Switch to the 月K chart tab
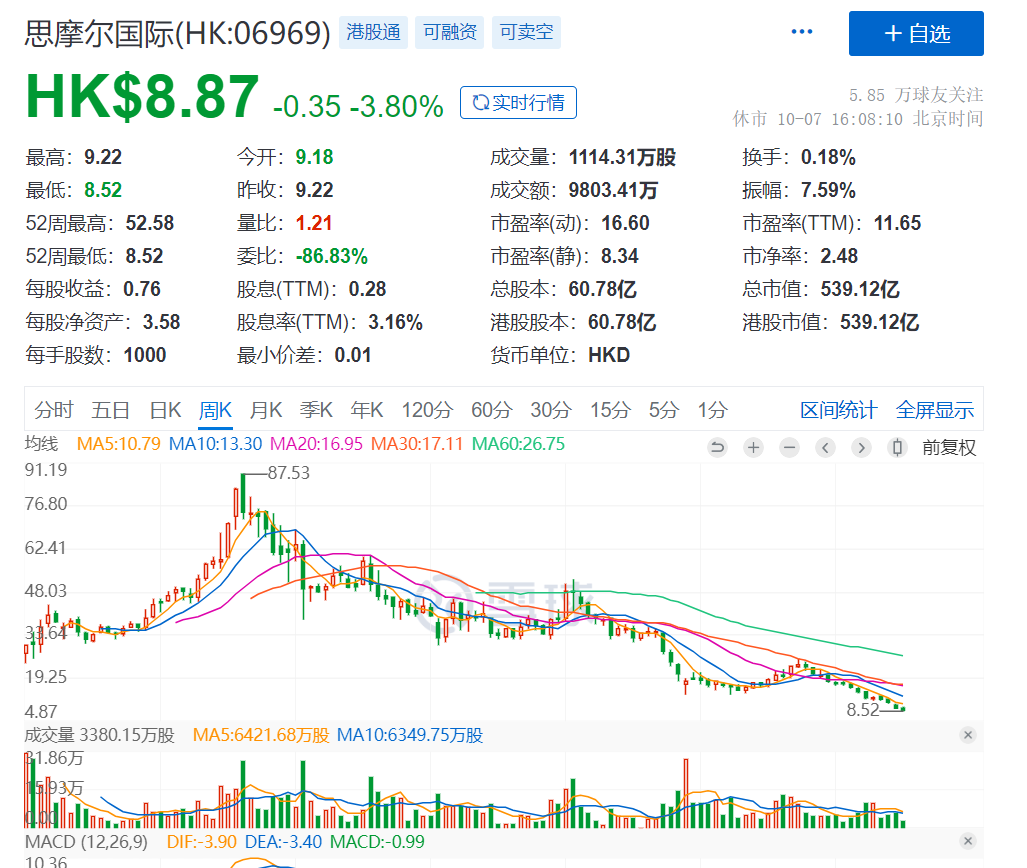The width and height of the screenshot is (1027, 868). coord(266,410)
